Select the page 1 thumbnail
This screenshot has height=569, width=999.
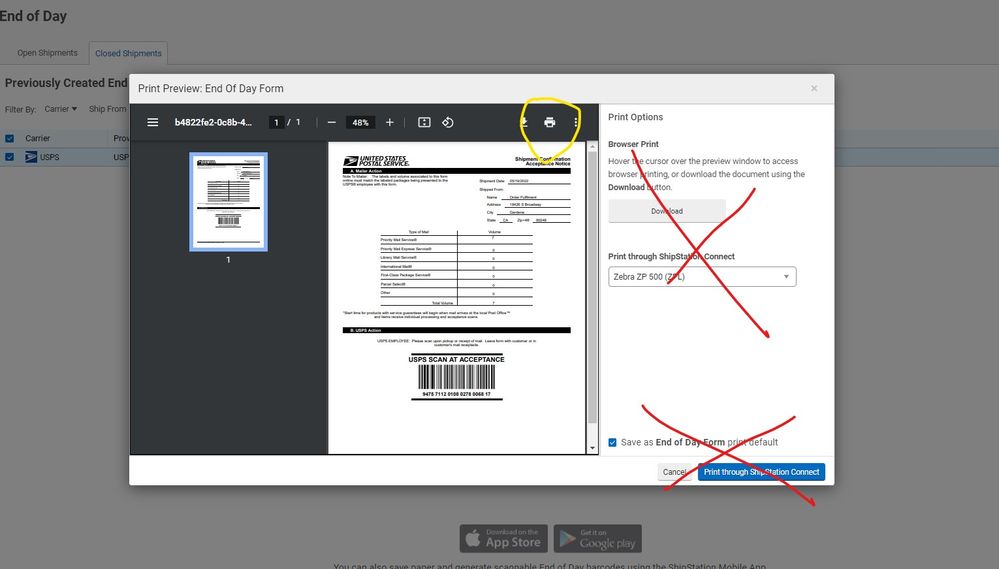click(228, 202)
